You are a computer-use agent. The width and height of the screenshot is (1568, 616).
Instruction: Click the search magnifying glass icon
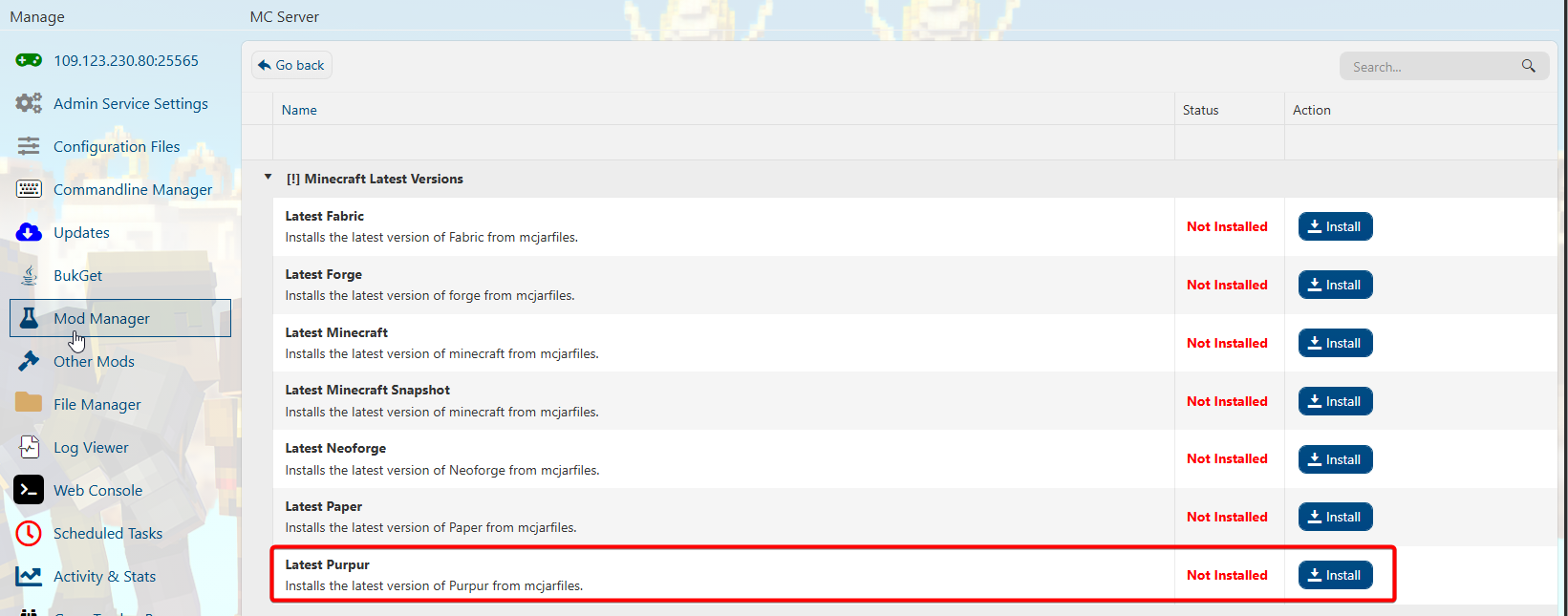(1528, 66)
